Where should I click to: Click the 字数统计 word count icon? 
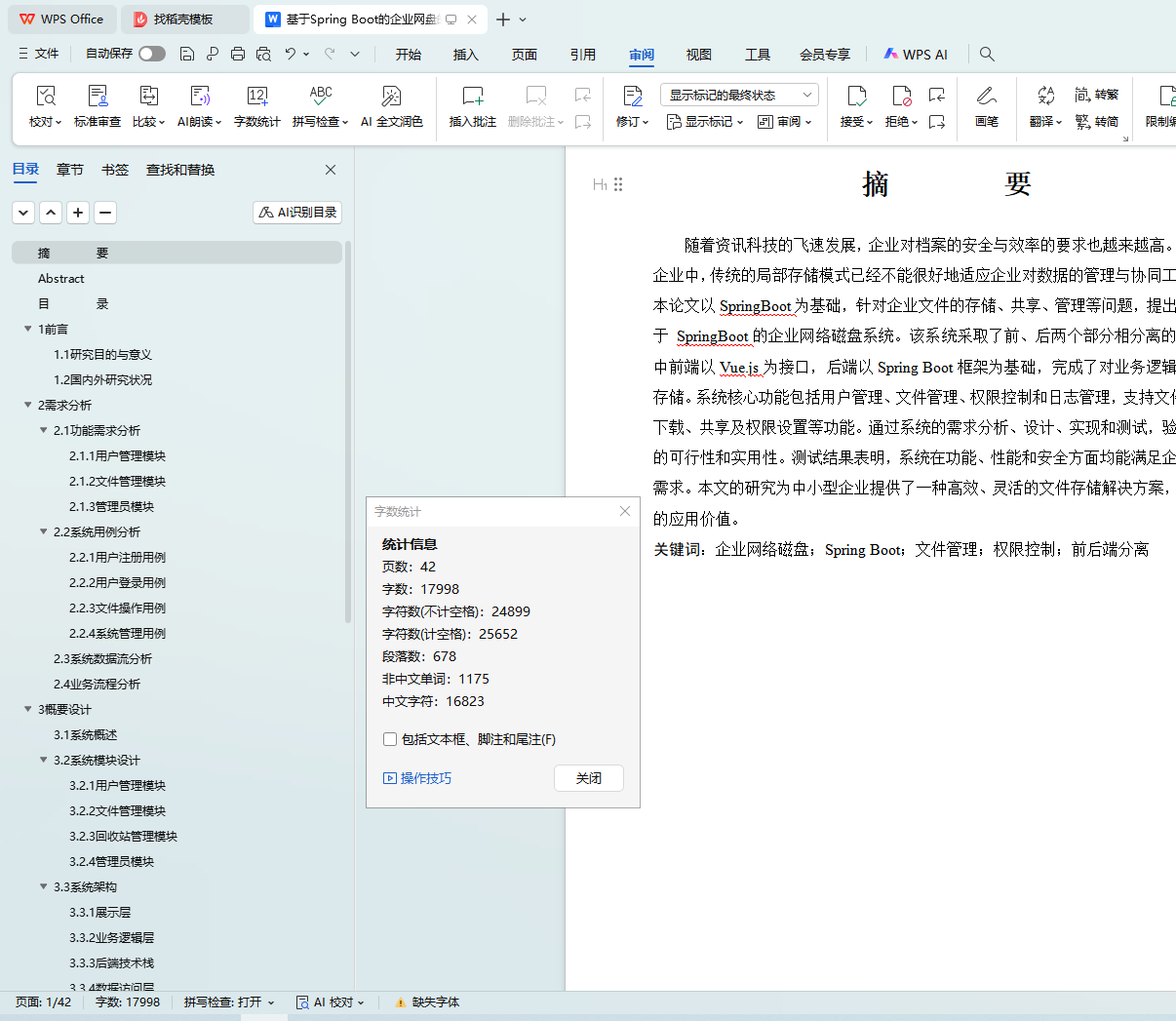256,105
